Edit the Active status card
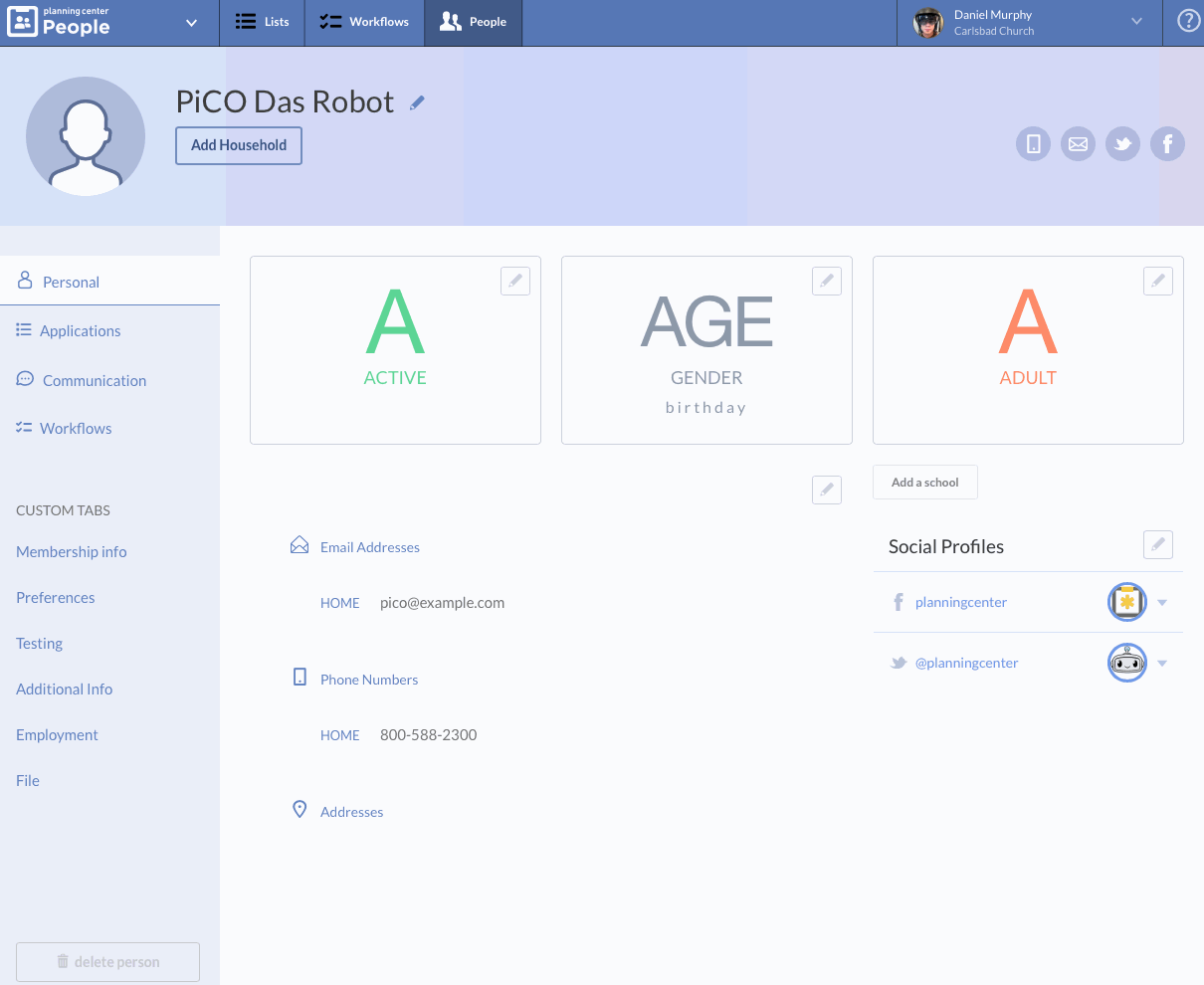Screen dimensions: 1204x985 (514, 282)
